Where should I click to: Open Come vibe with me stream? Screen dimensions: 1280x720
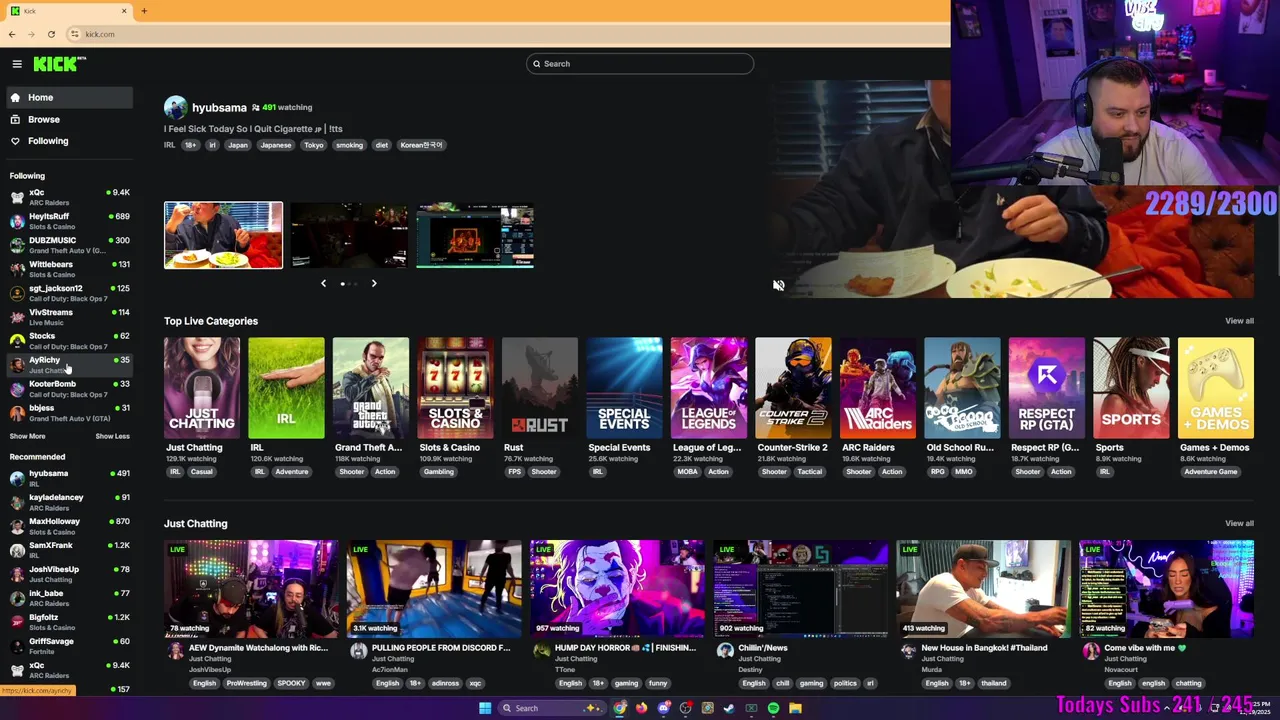point(1166,589)
